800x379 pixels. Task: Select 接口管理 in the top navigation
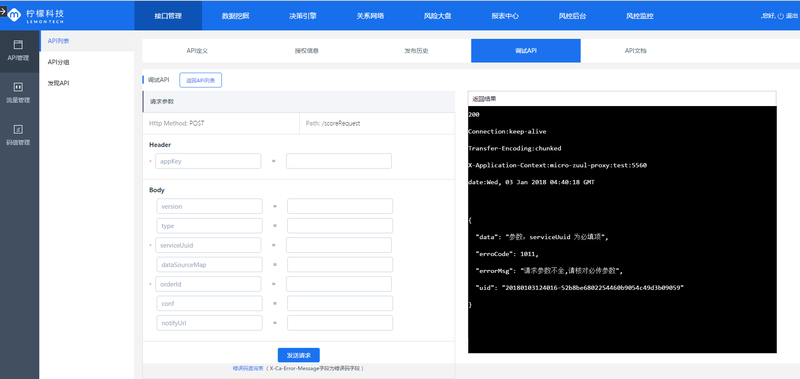pos(168,16)
